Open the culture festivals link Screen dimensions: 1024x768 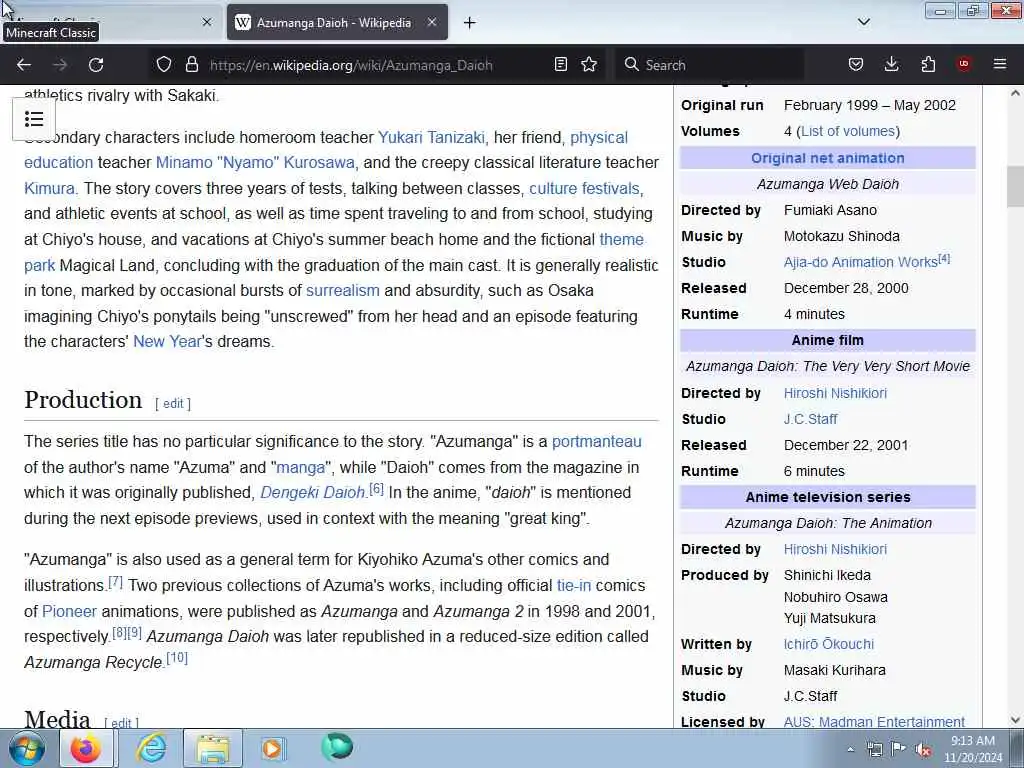click(584, 188)
